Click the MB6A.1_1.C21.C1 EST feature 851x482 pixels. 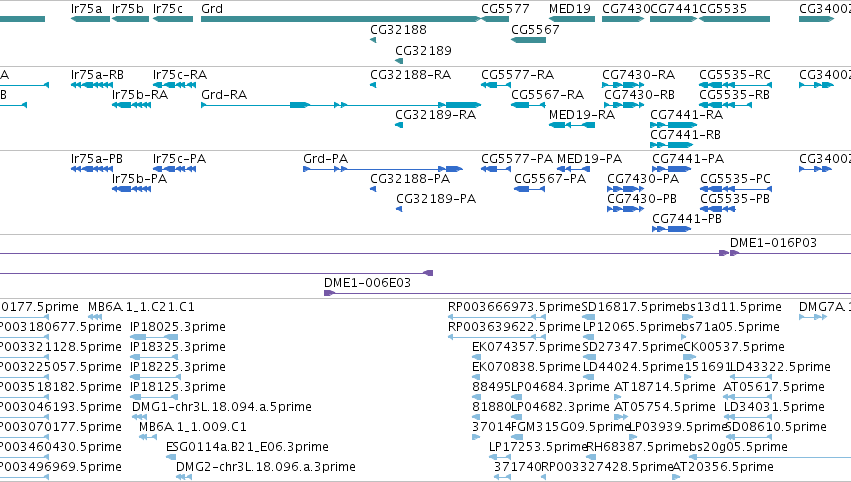click(94, 317)
